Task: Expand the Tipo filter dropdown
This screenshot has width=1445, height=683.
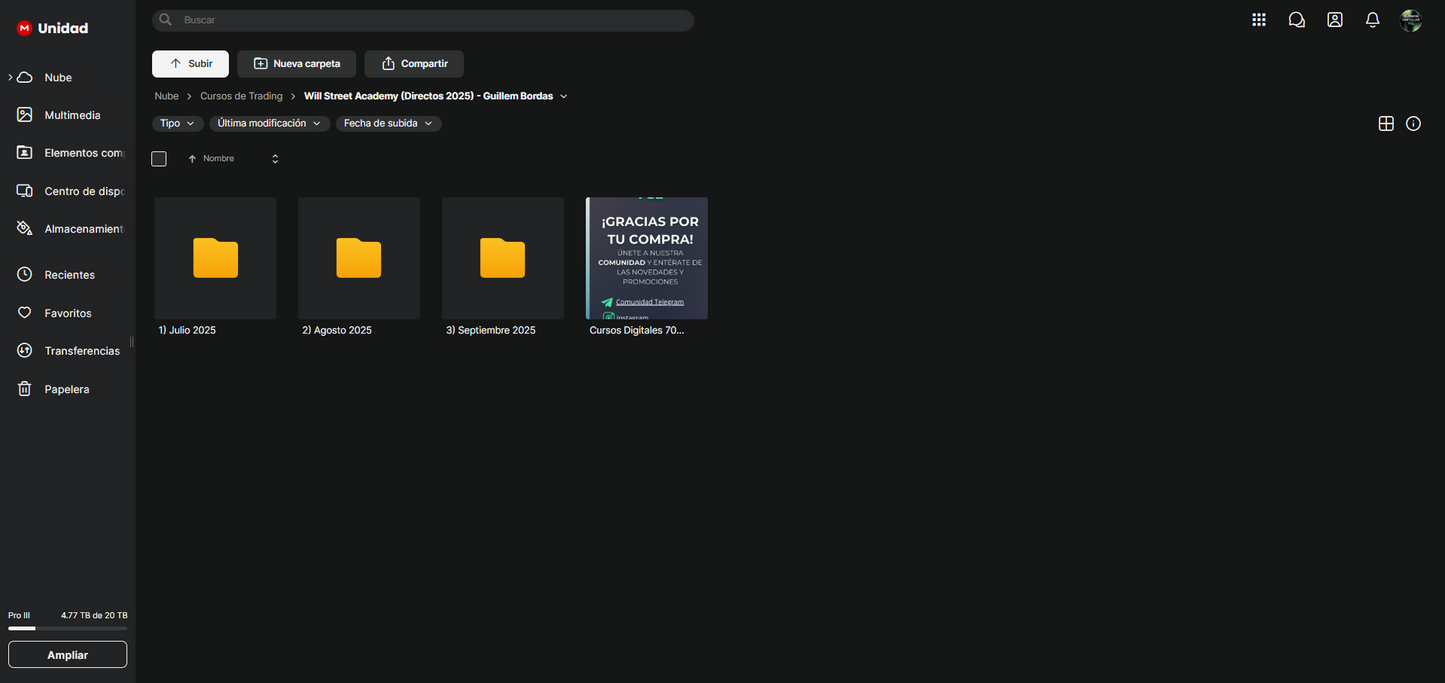Action: pos(177,124)
